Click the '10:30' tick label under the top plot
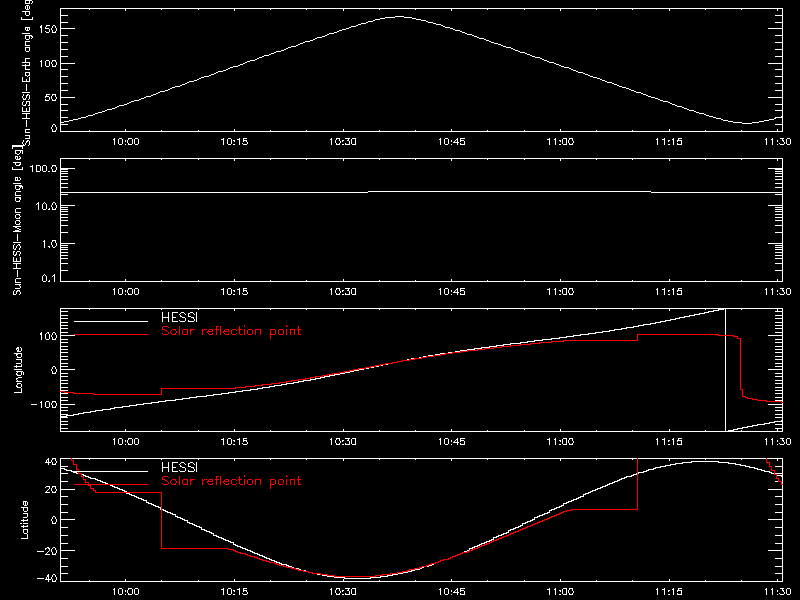Screen dimensions: 800x600 [x=342, y=142]
